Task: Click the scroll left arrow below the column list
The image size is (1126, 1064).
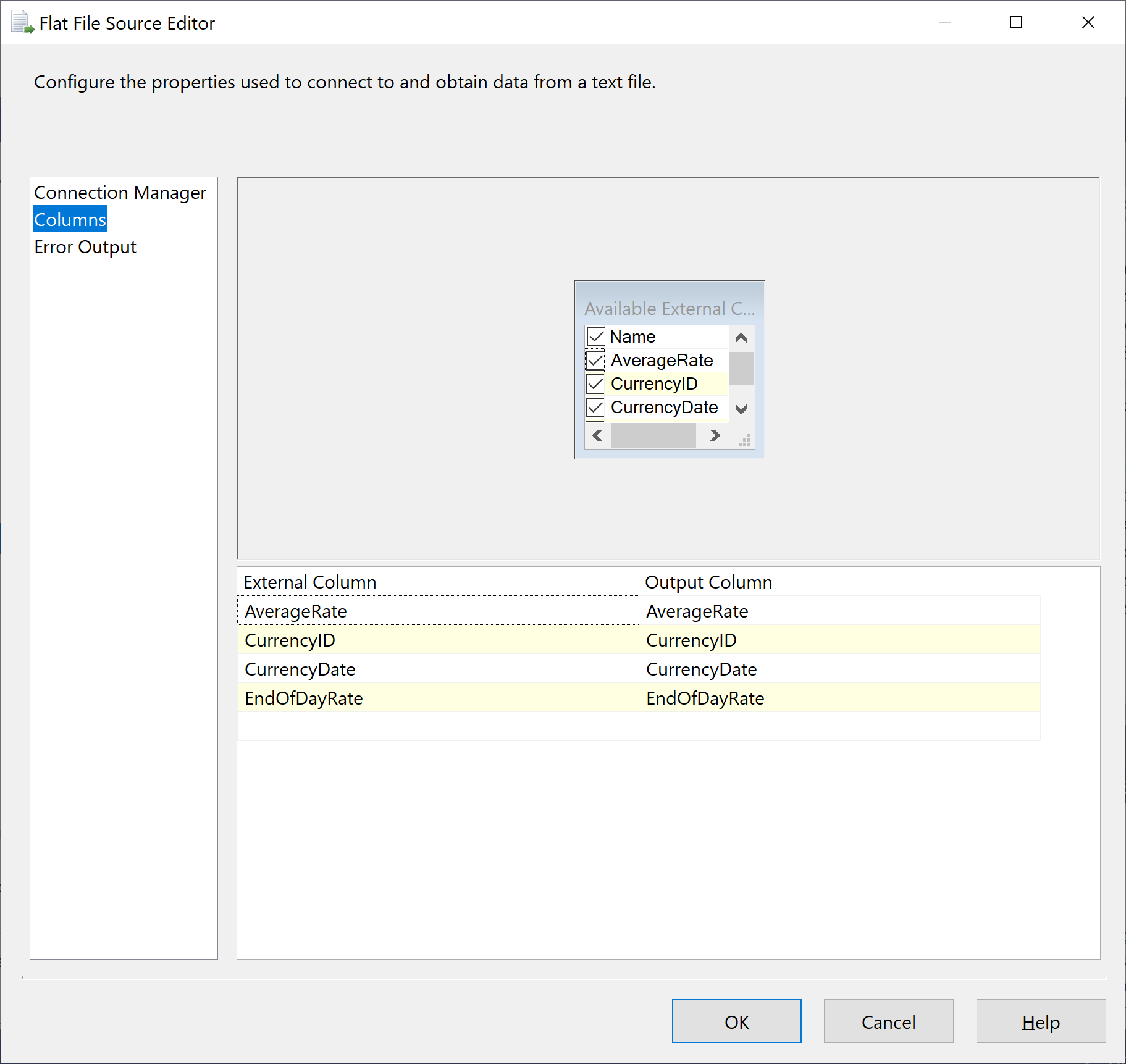Action: click(x=596, y=435)
